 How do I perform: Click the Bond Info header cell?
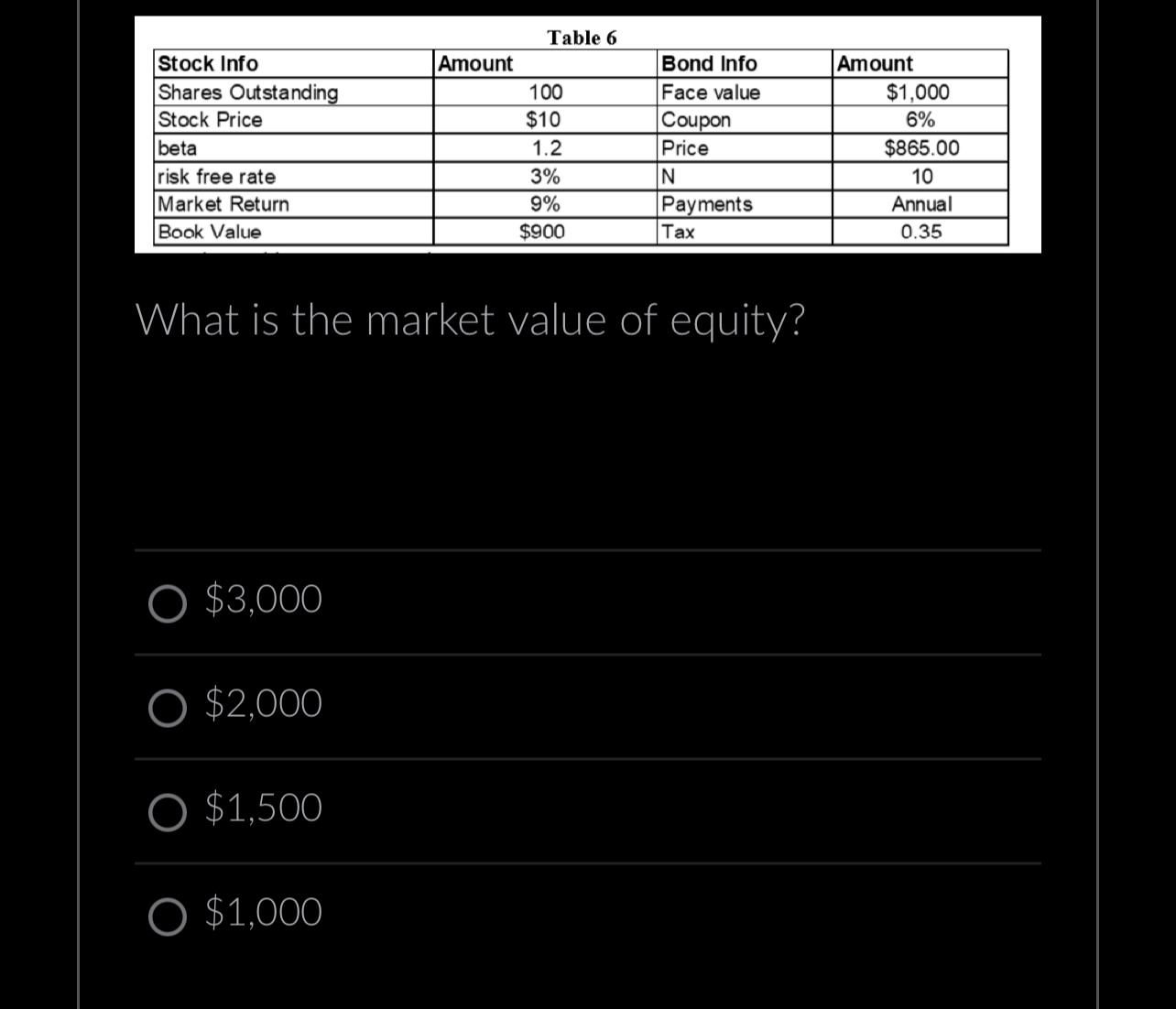pos(710,64)
